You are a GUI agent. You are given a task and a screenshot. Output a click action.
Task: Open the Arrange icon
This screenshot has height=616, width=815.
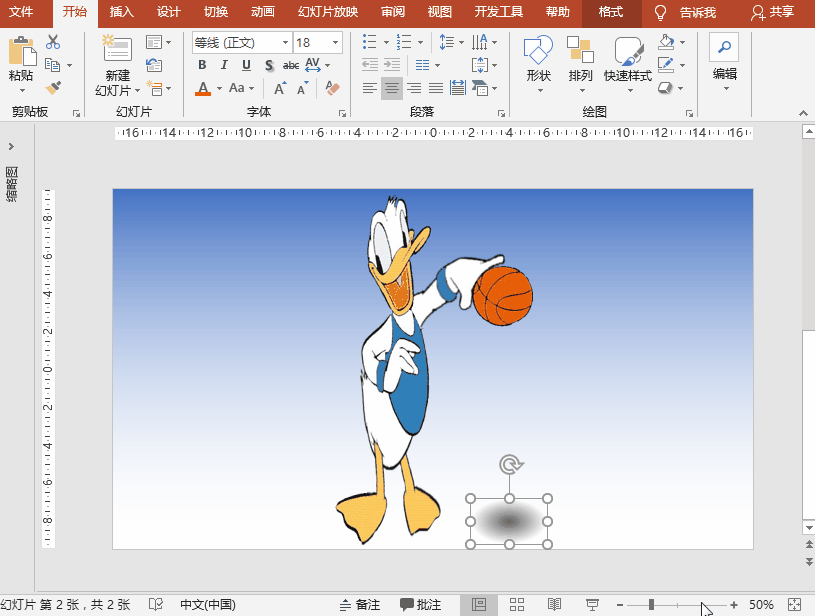click(580, 50)
